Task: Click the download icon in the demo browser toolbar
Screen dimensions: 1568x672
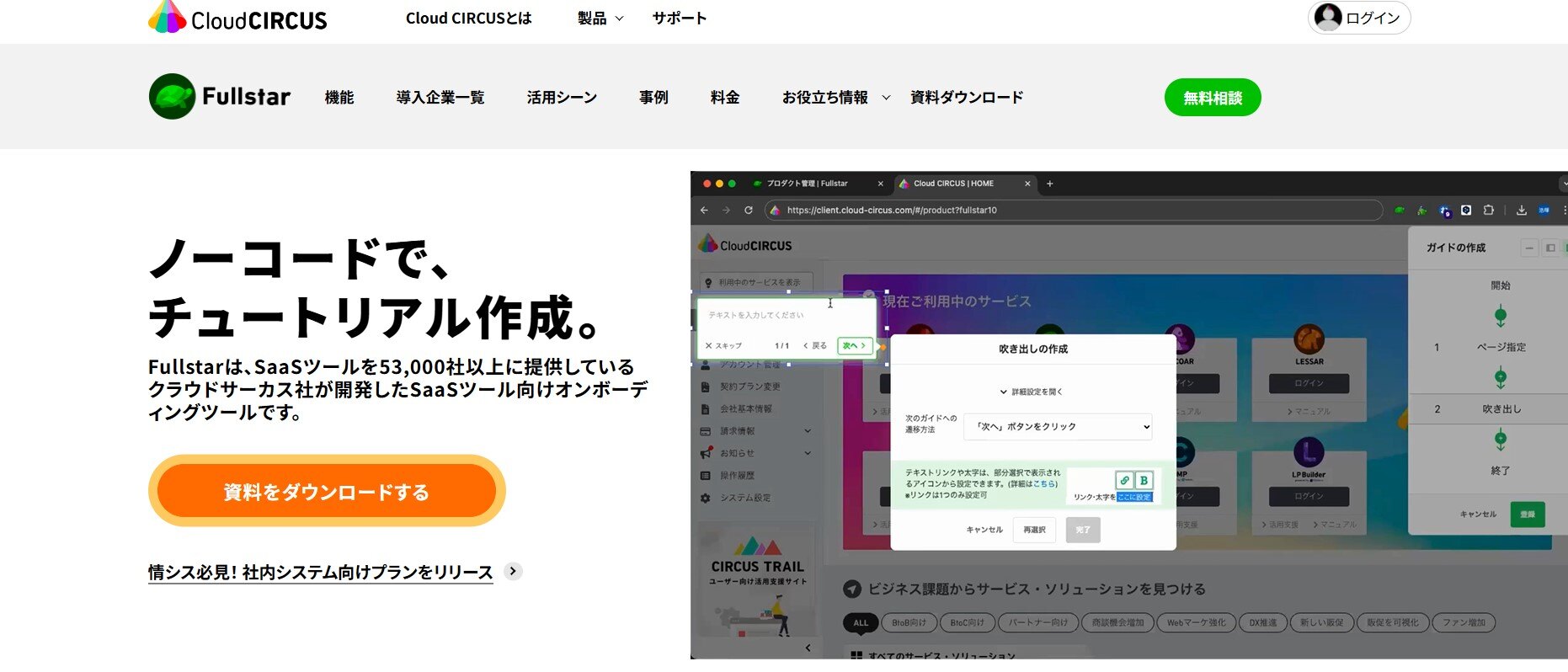Action: (1522, 211)
